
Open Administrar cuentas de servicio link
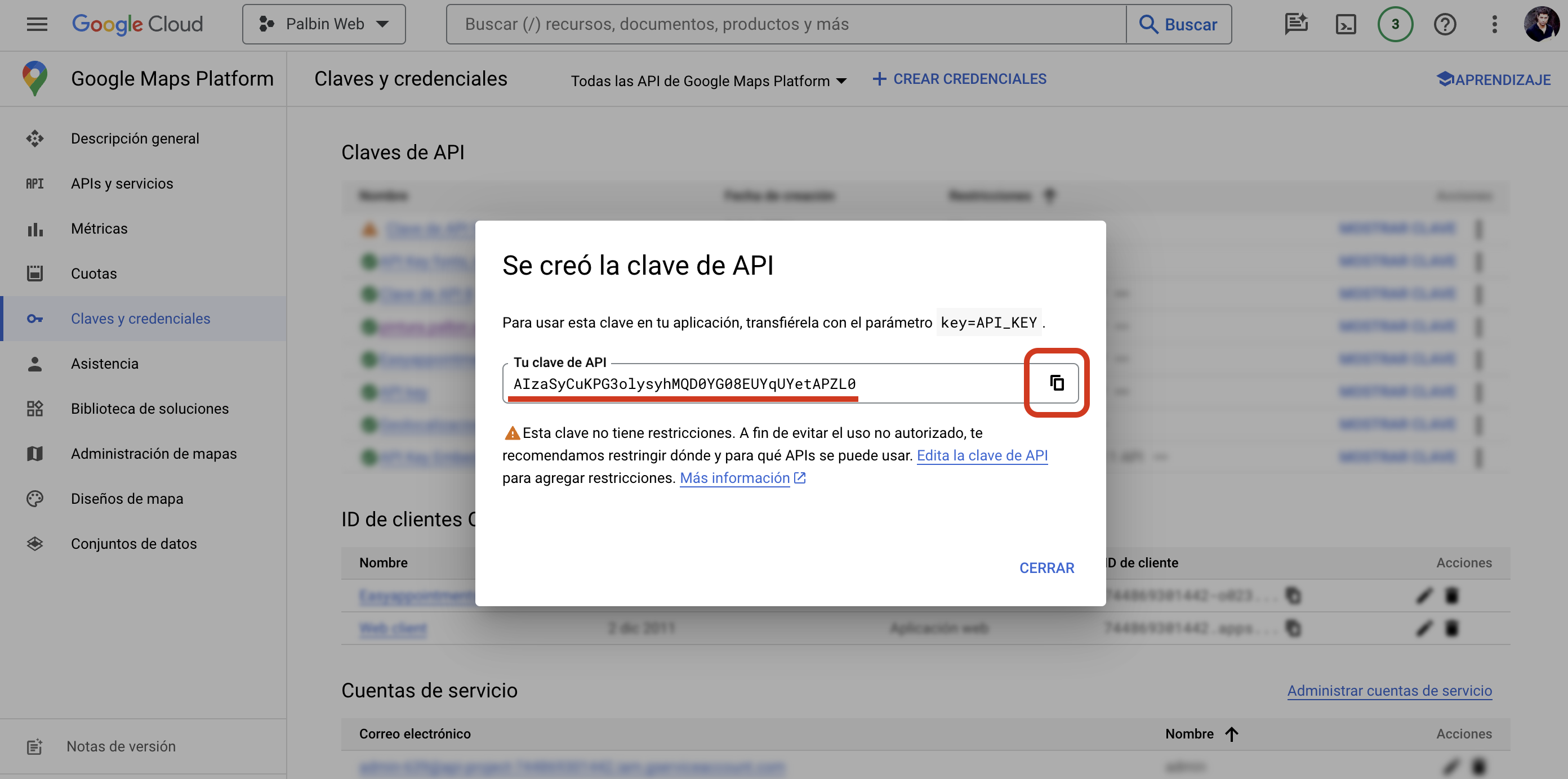point(1389,691)
